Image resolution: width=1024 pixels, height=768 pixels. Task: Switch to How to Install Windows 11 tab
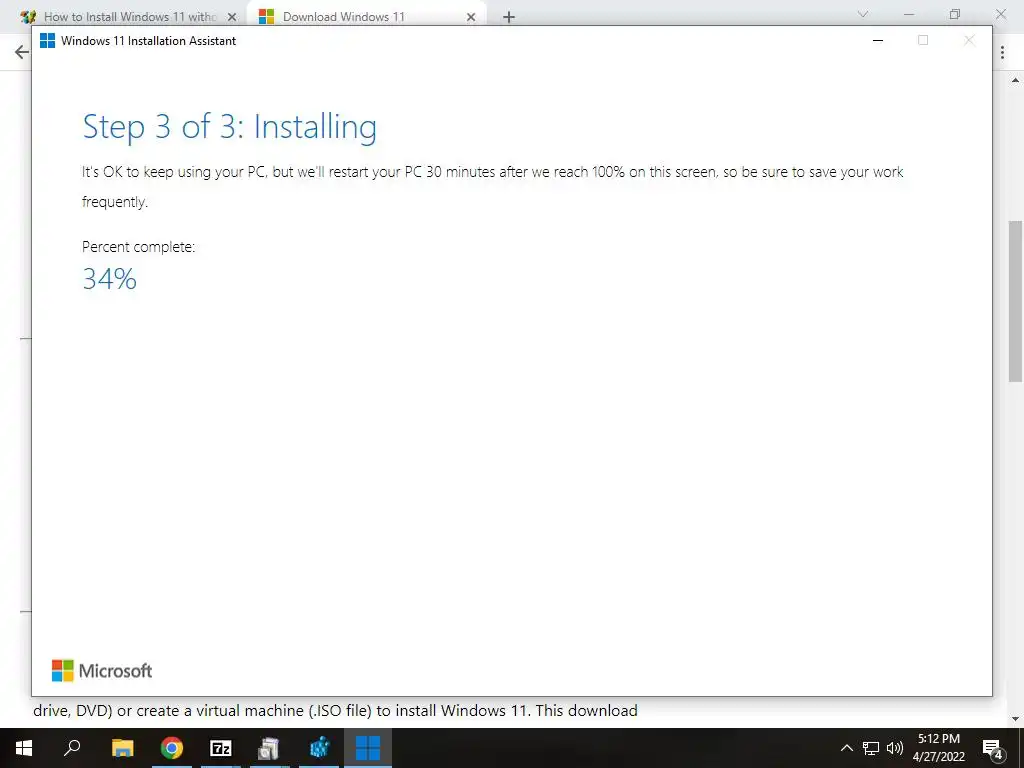tap(130, 17)
